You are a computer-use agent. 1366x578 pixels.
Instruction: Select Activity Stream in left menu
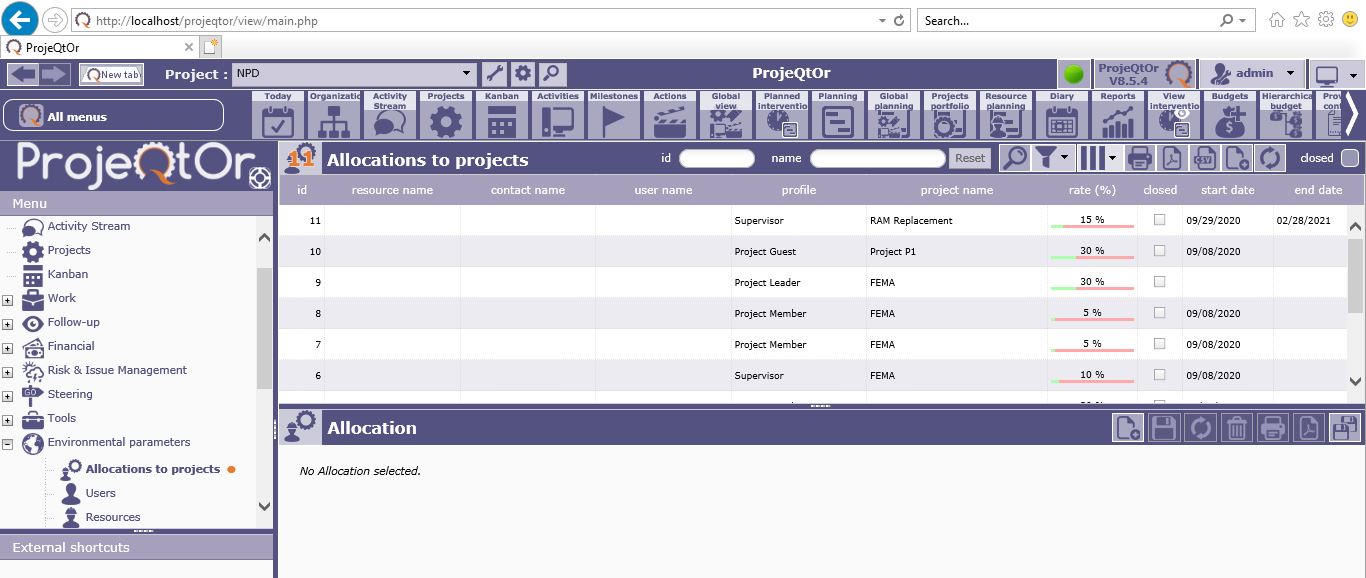pos(88,226)
